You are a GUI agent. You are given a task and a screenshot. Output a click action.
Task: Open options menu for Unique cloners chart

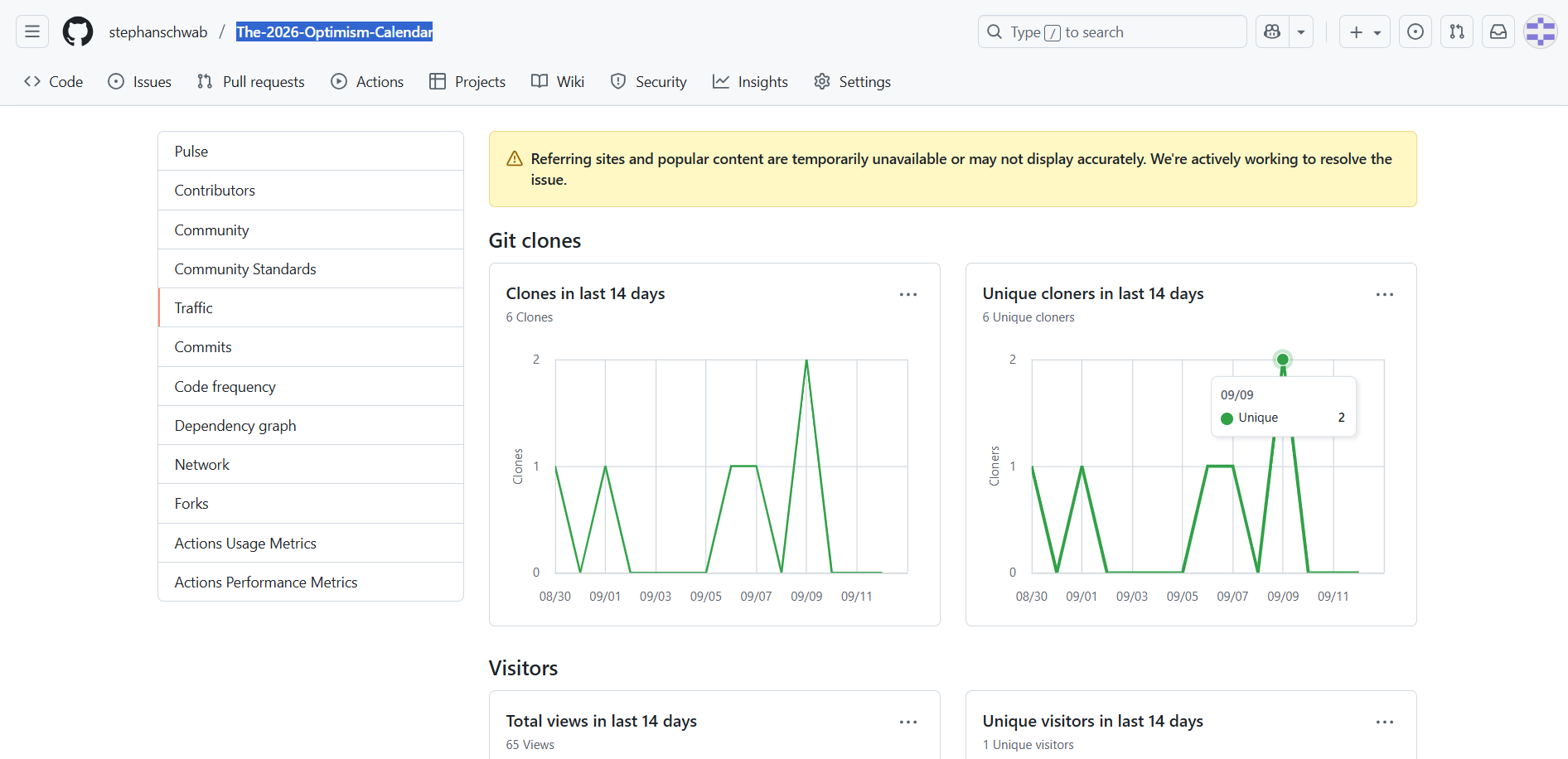pyautogui.click(x=1385, y=294)
